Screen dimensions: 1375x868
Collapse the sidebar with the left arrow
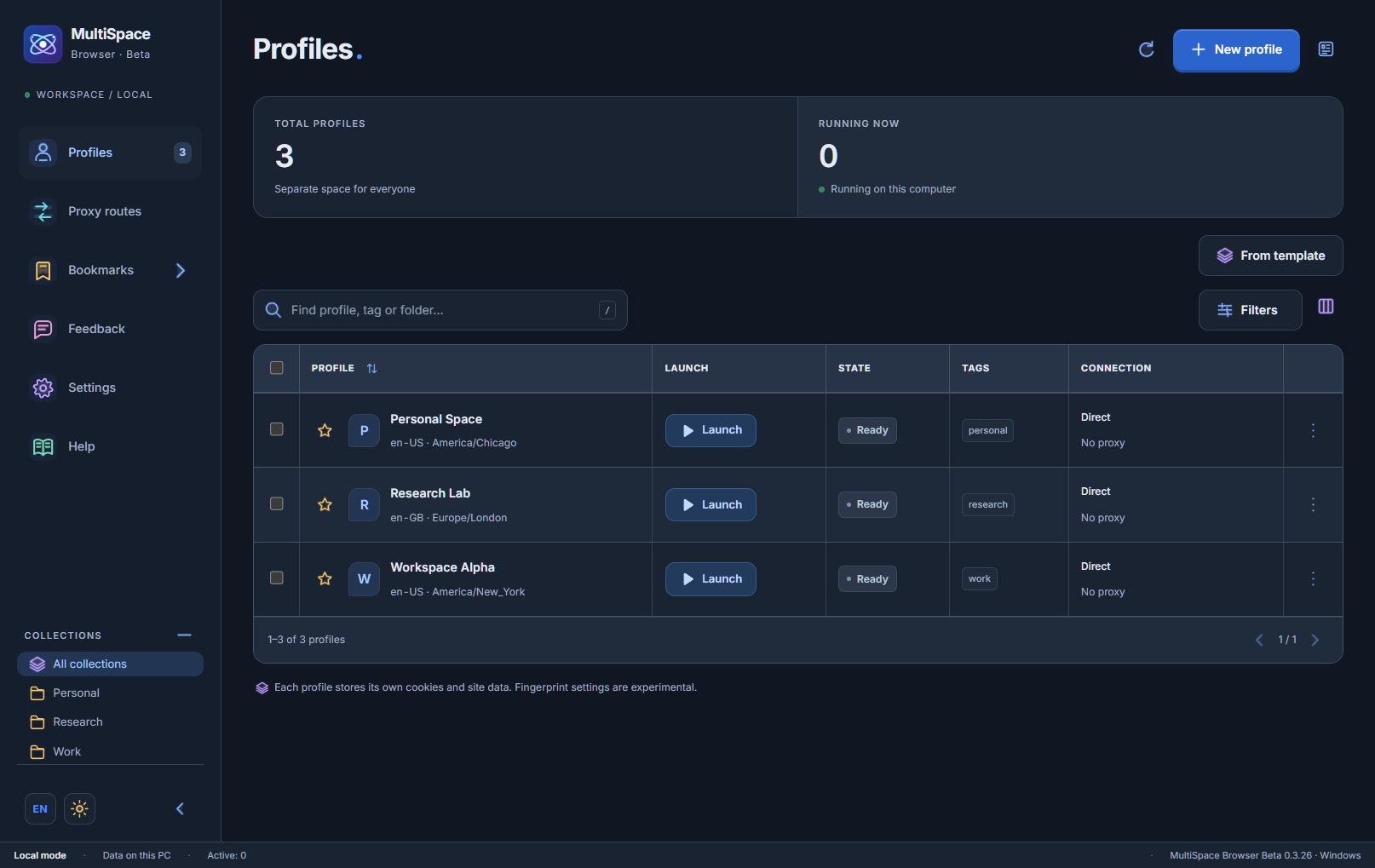coord(180,808)
